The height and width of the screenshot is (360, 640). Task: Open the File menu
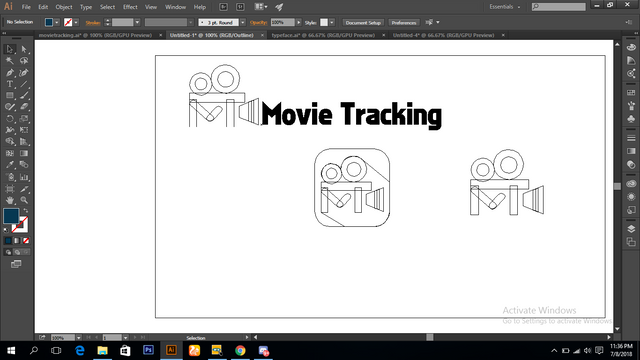(x=26, y=7)
